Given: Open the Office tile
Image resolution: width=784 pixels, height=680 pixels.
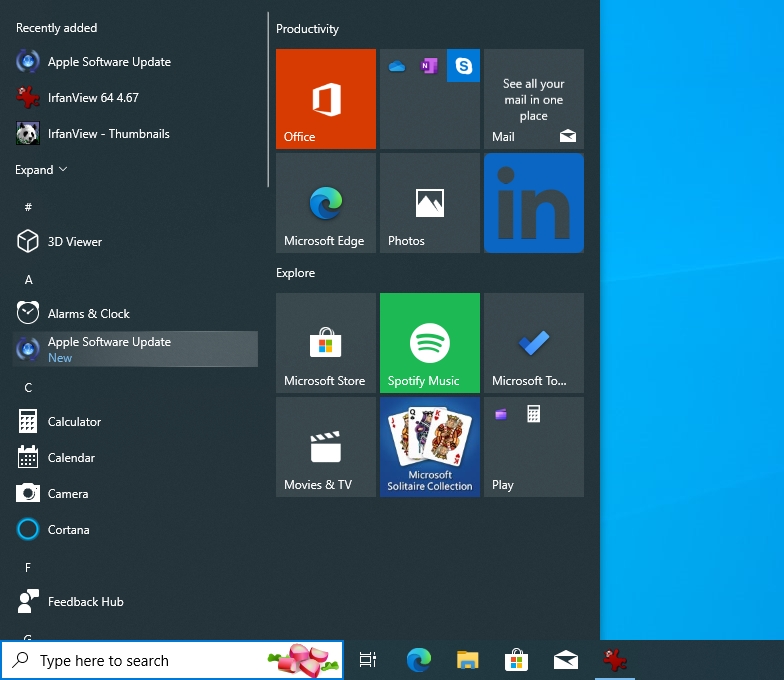Looking at the screenshot, I should (326, 98).
